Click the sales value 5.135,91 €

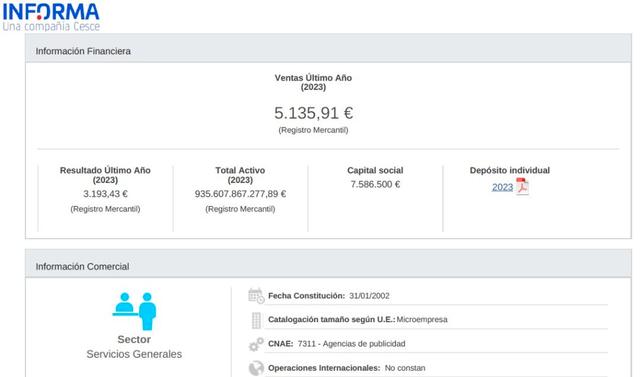tap(313, 113)
